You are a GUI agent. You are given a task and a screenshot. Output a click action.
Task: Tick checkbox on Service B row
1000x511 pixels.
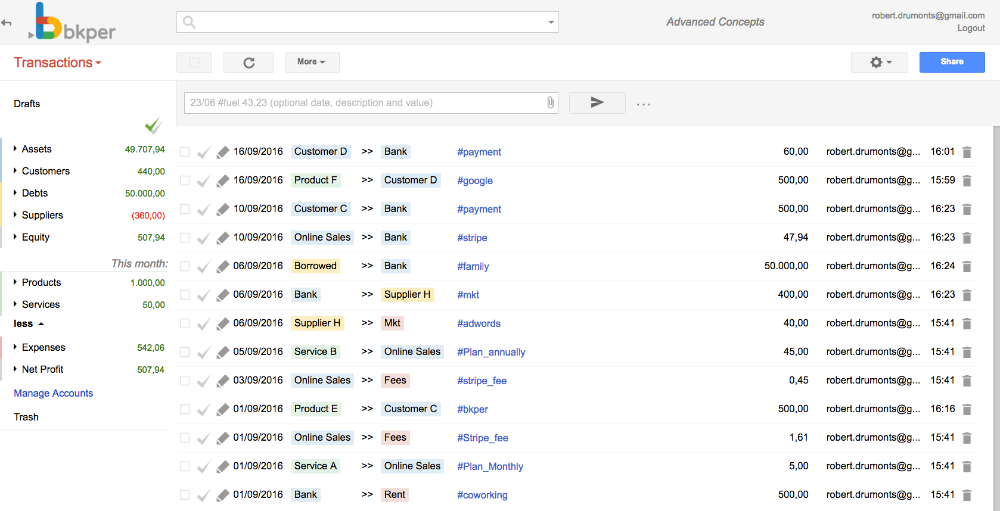tap(185, 352)
